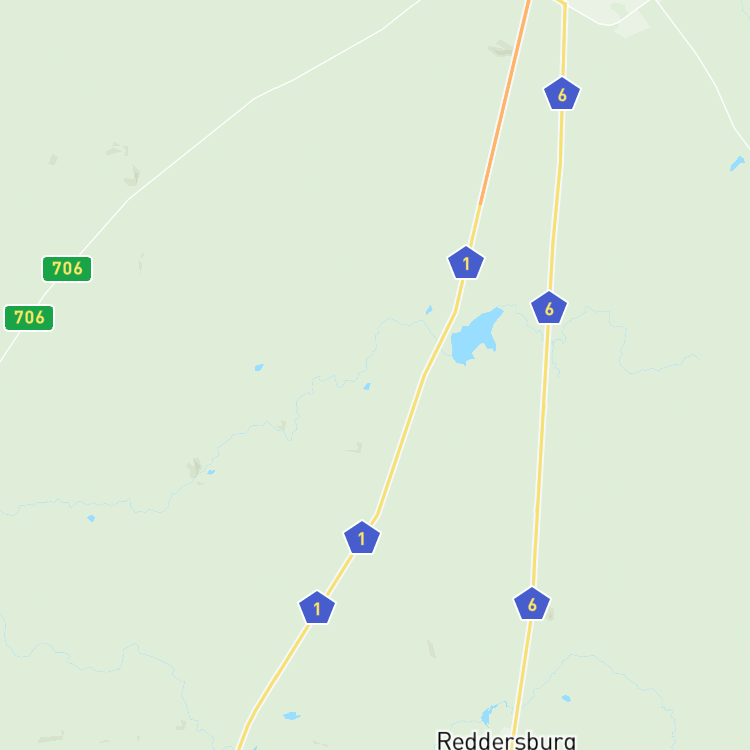This screenshot has height=750, width=750.
Task: Select the small lake near the eastern map edge
Action: click(x=737, y=163)
